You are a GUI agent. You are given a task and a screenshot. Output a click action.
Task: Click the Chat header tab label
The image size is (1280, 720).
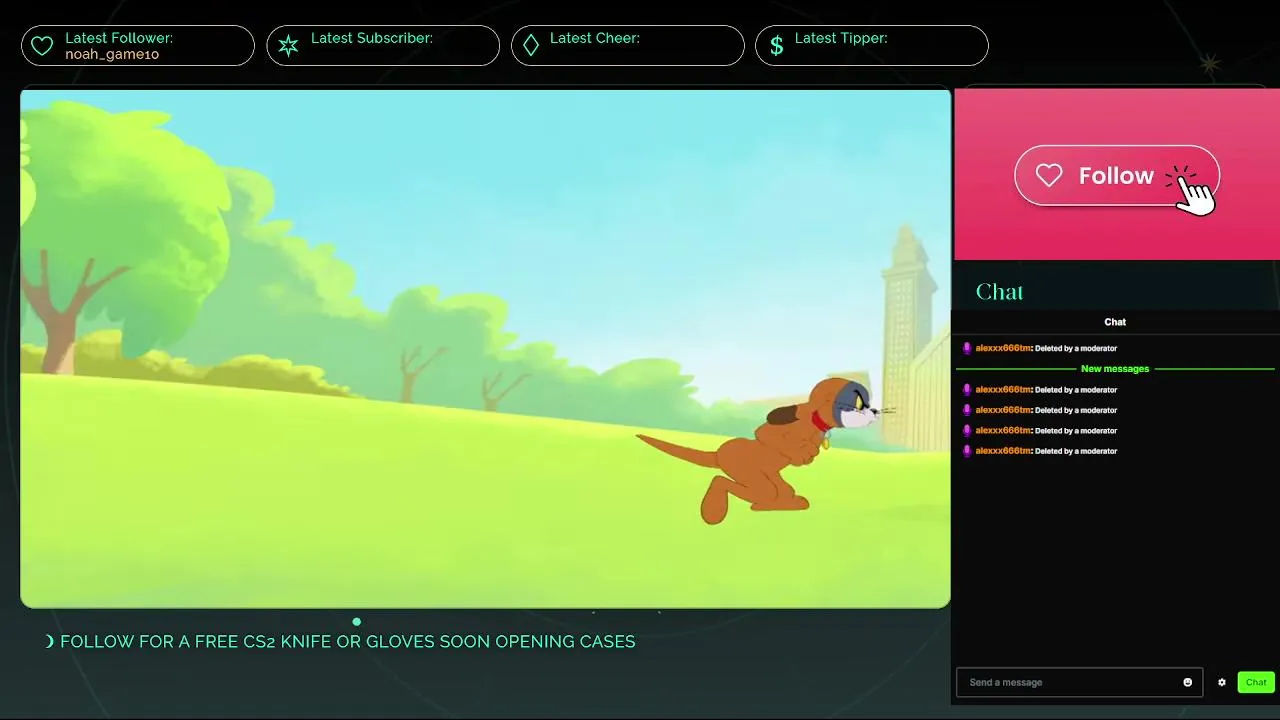tap(1115, 322)
